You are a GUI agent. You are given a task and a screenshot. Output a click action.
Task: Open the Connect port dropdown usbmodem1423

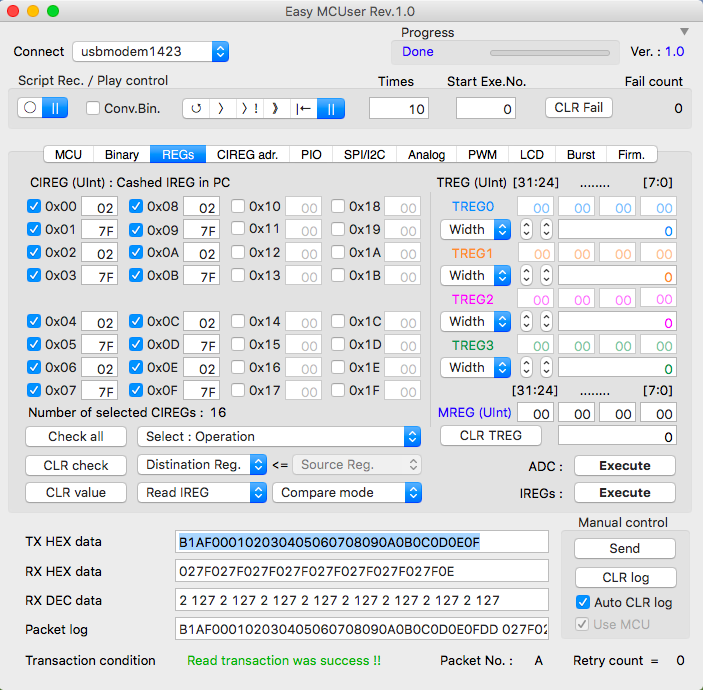(x=151, y=52)
